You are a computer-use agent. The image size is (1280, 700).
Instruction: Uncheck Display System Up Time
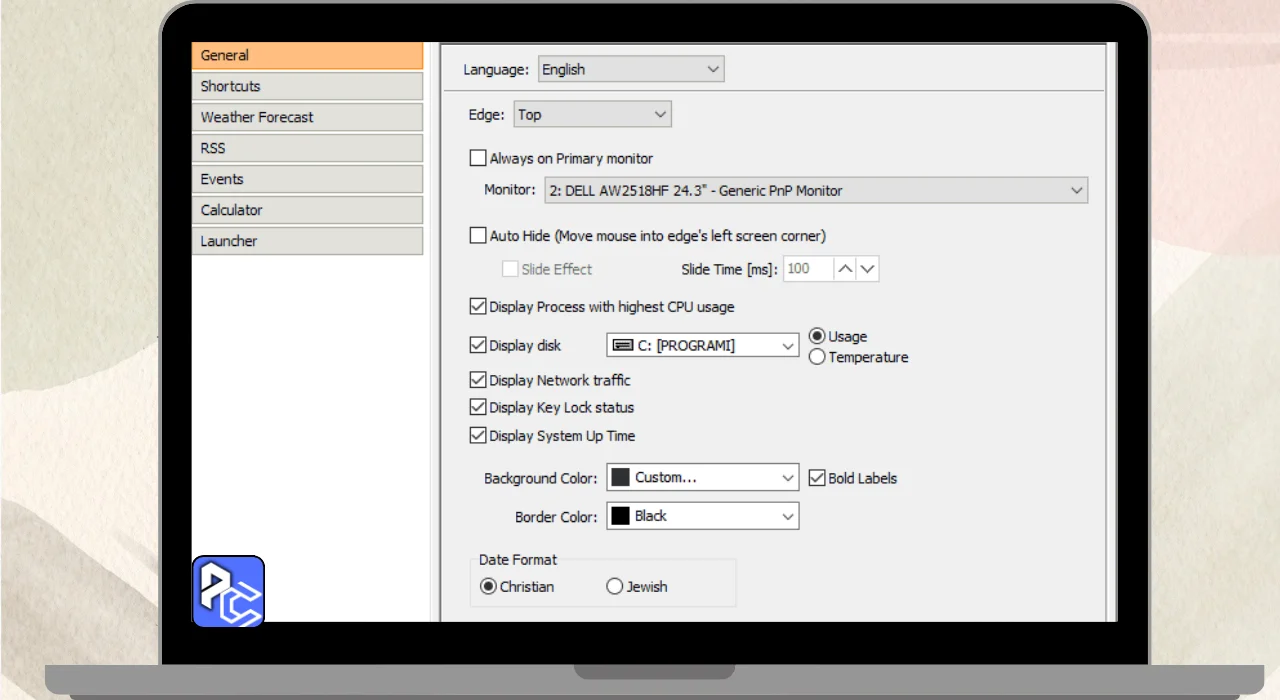(x=478, y=436)
